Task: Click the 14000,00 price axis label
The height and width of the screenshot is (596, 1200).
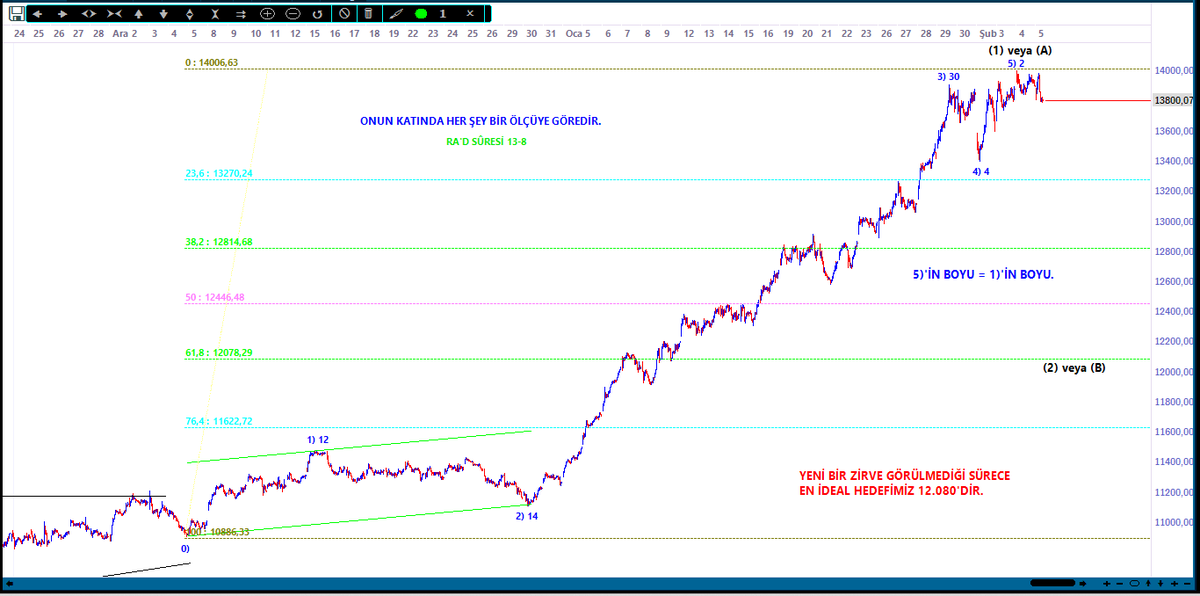Action: click(1175, 70)
